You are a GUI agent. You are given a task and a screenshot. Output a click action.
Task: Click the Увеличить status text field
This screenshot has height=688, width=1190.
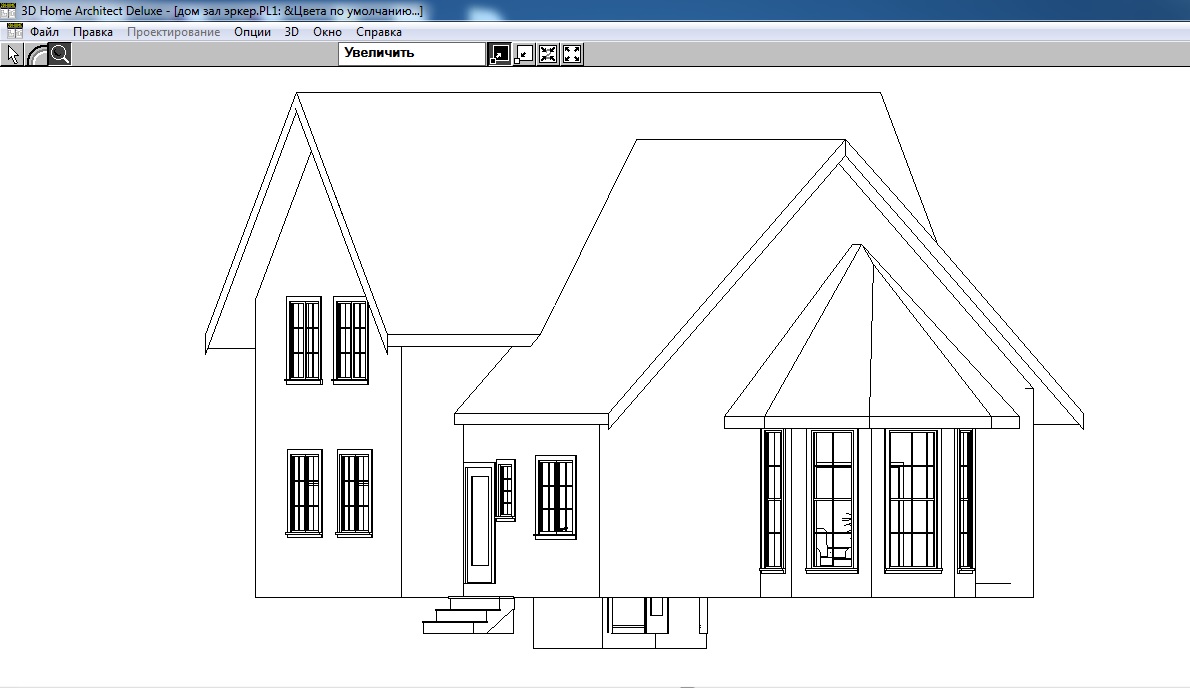(412, 54)
